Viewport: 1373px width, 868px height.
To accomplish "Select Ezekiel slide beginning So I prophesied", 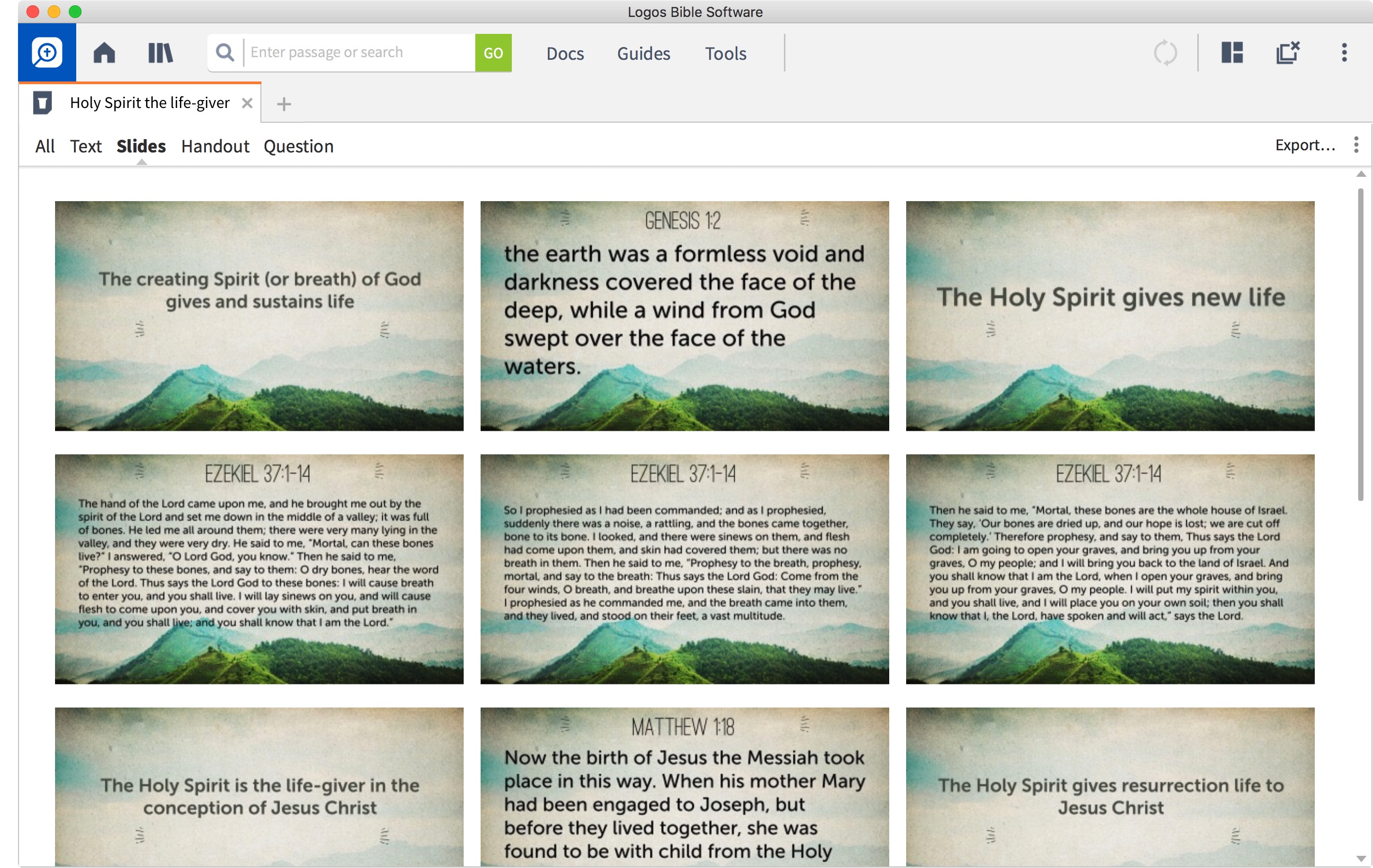I will pyautogui.click(x=684, y=568).
